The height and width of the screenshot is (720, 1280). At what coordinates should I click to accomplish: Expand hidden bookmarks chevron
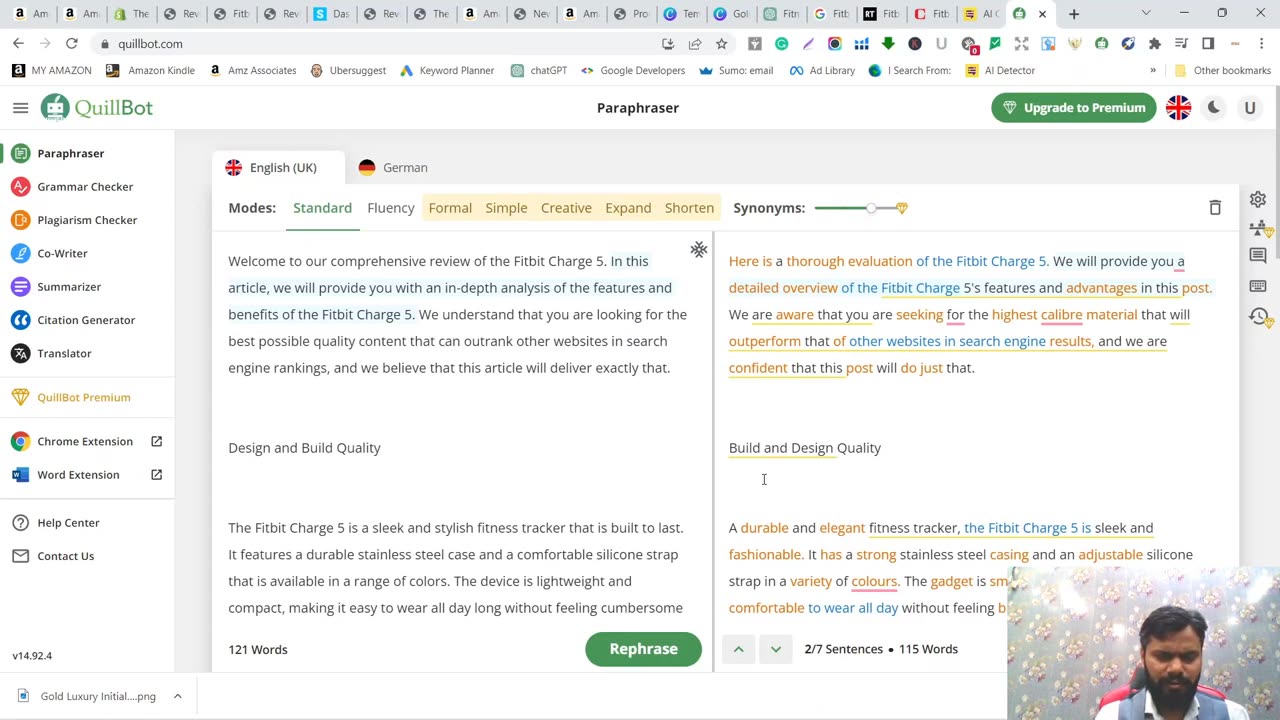[x=1153, y=71]
